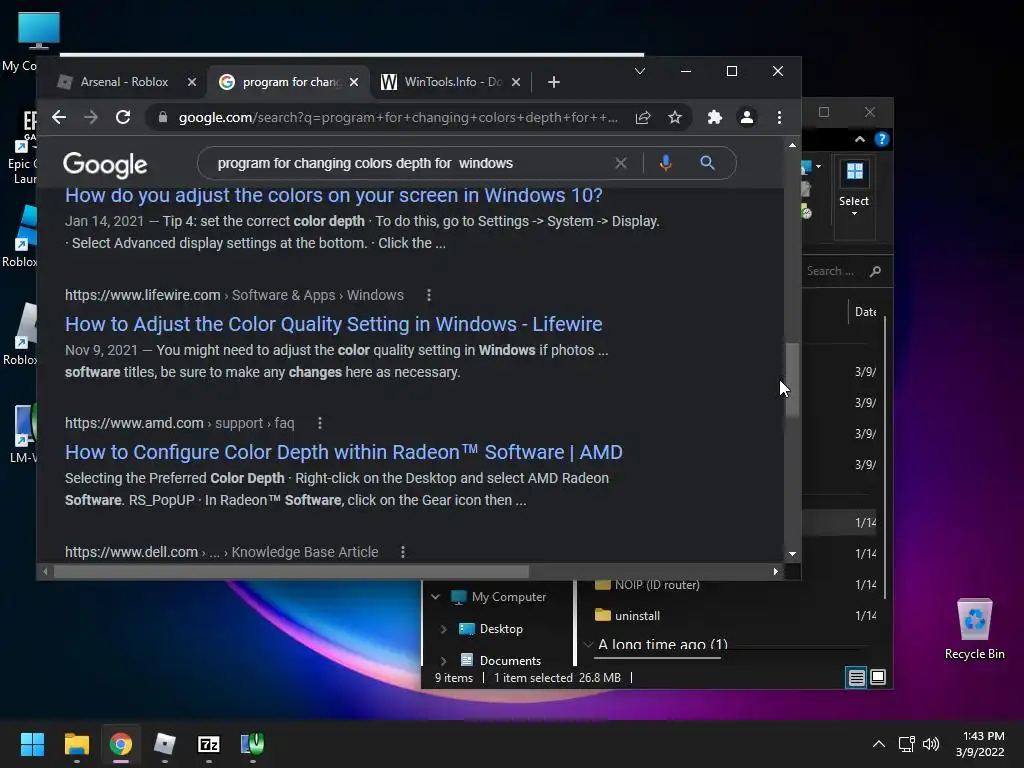This screenshot has width=1024, height=768.
Task: Open the Chrome profile icon
Action: pyautogui.click(x=747, y=118)
